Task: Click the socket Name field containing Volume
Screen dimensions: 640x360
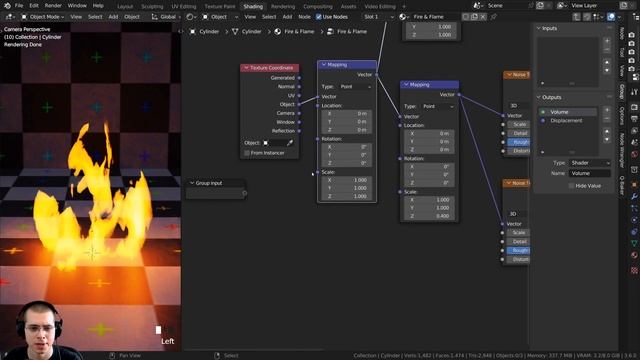Action: pos(590,173)
